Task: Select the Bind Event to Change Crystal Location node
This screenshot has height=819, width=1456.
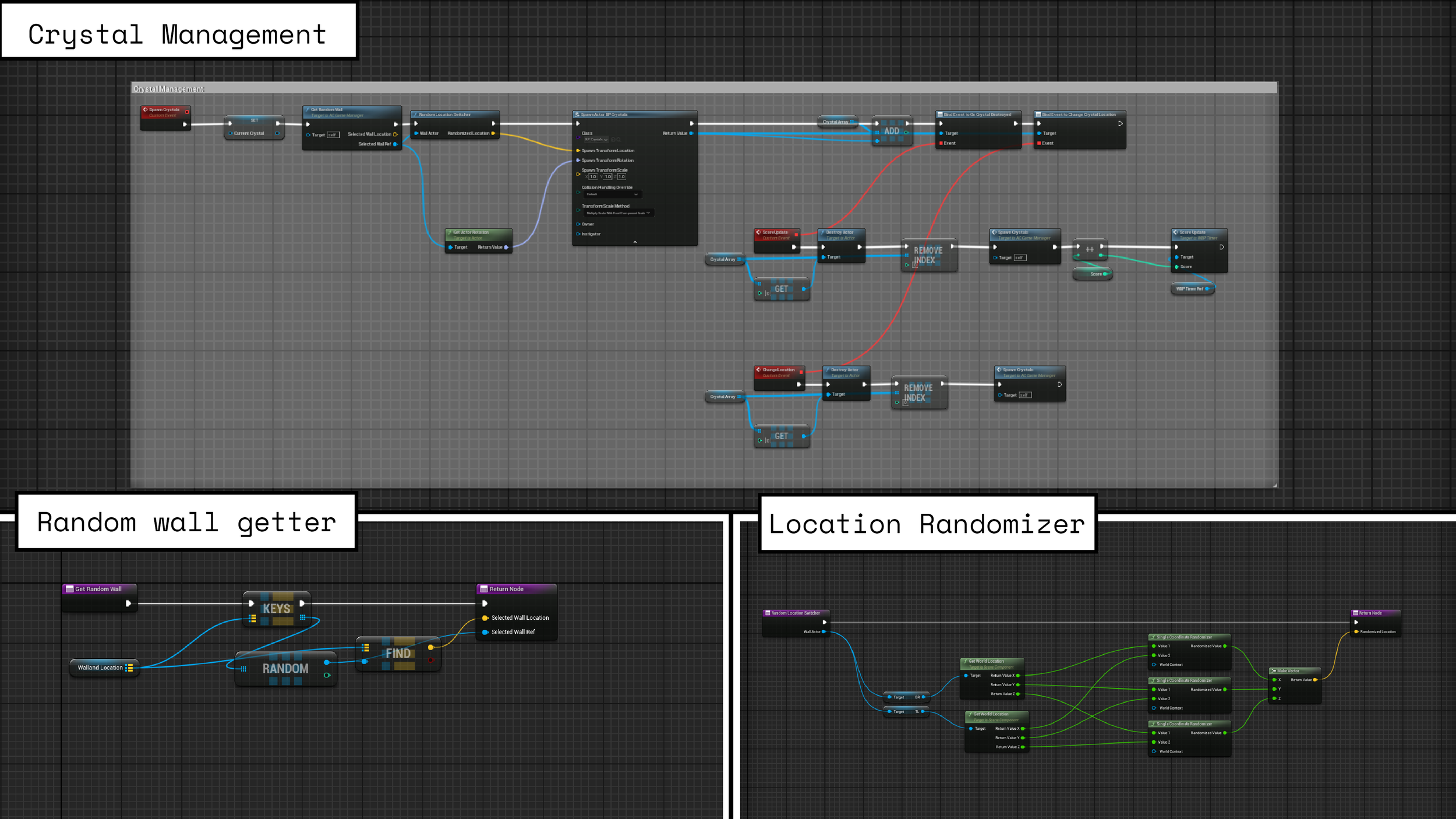Action: [x=1079, y=129]
